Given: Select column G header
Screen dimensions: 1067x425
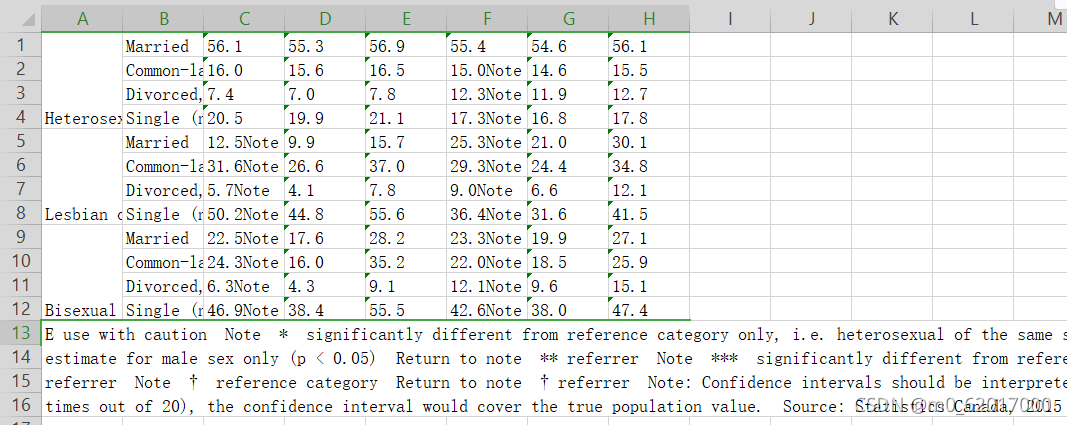Looking at the screenshot, I should pyautogui.click(x=568, y=19).
